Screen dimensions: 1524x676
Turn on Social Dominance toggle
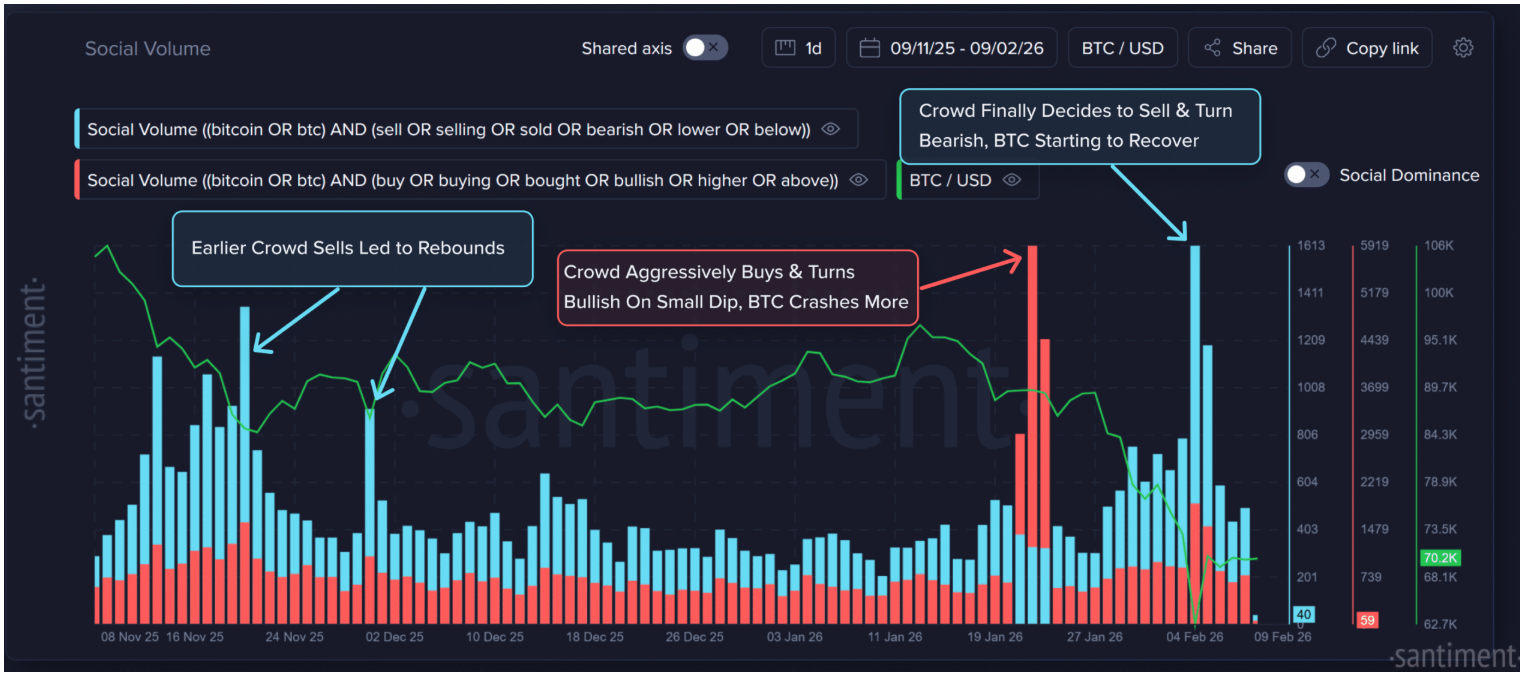pyautogui.click(x=1307, y=175)
